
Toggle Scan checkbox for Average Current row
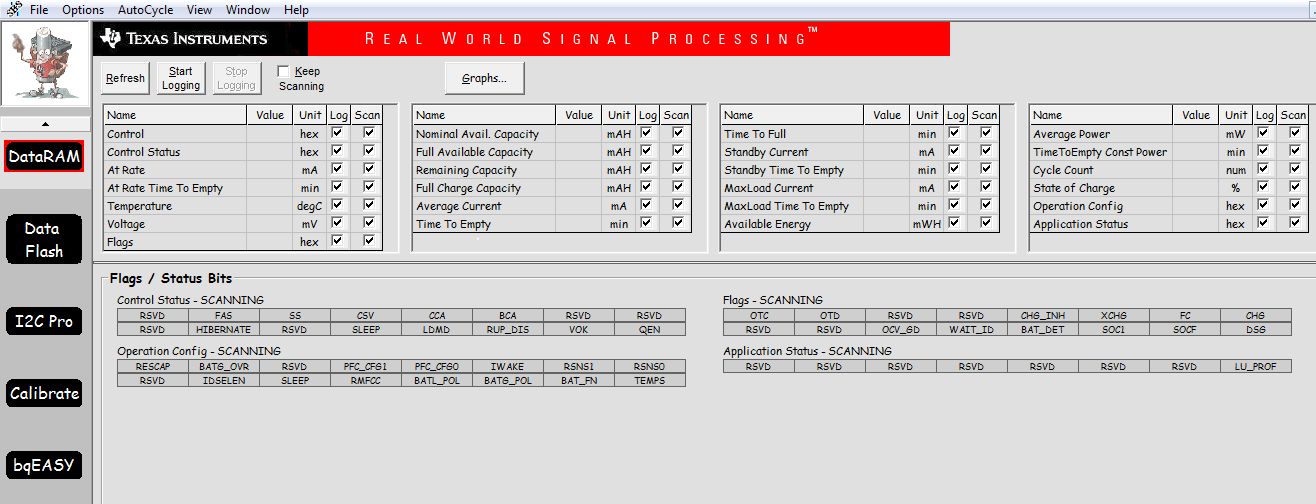tap(678, 205)
